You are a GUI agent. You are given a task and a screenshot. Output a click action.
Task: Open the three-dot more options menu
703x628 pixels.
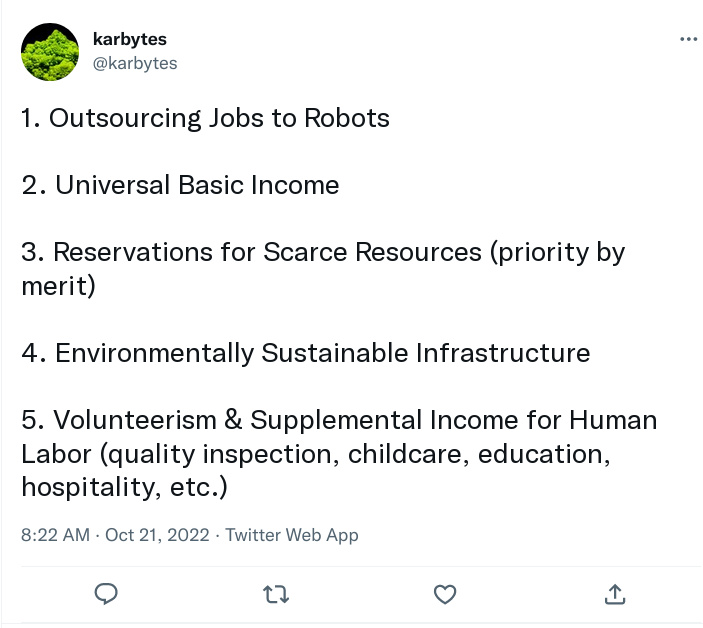coord(688,39)
